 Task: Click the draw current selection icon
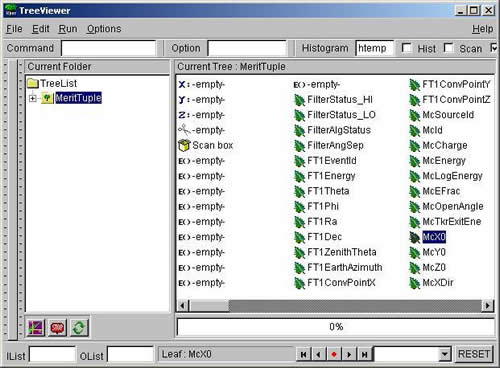tap(35, 328)
